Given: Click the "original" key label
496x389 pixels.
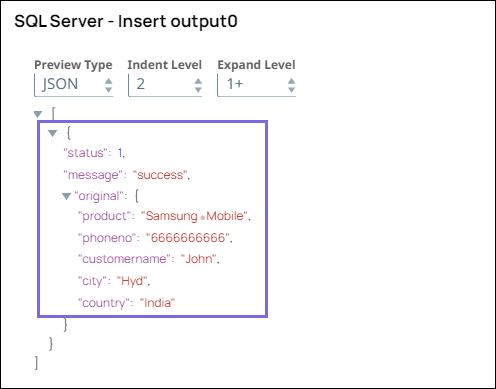Looking at the screenshot, I should (x=99, y=196).
